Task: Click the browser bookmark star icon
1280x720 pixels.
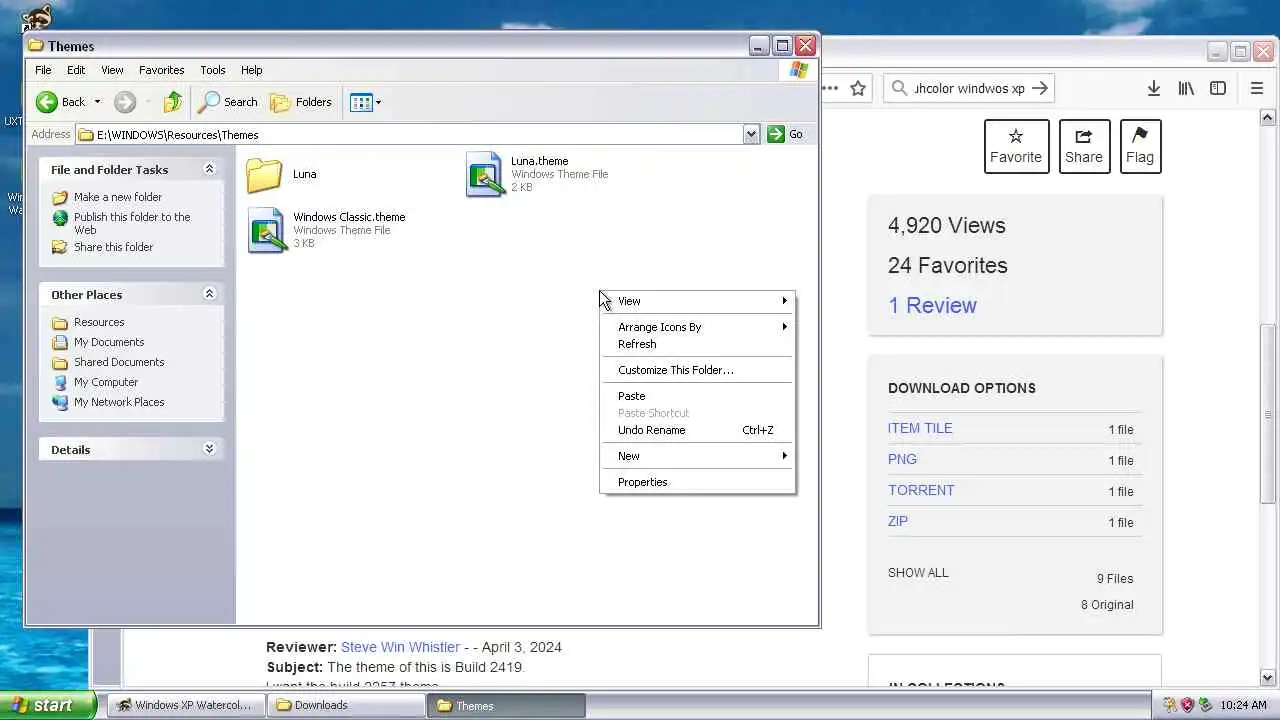Action: coord(858,88)
